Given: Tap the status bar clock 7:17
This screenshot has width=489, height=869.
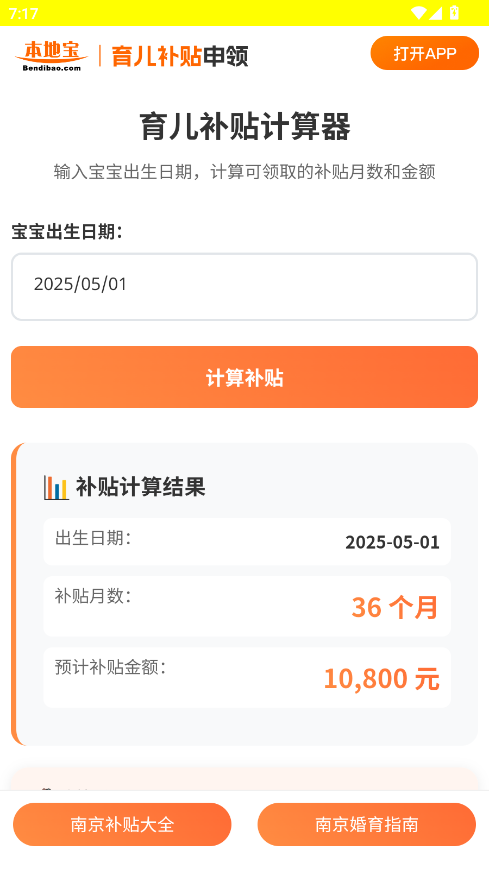Looking at the screenshot, I should coord(24,13).
